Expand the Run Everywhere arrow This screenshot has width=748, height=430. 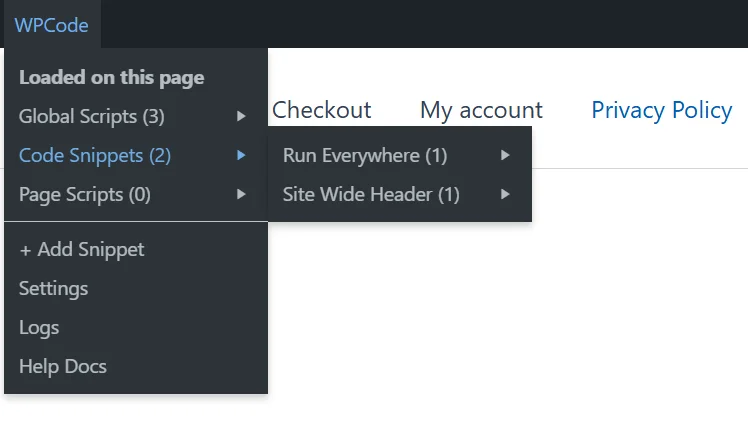[x=505, y=156]
